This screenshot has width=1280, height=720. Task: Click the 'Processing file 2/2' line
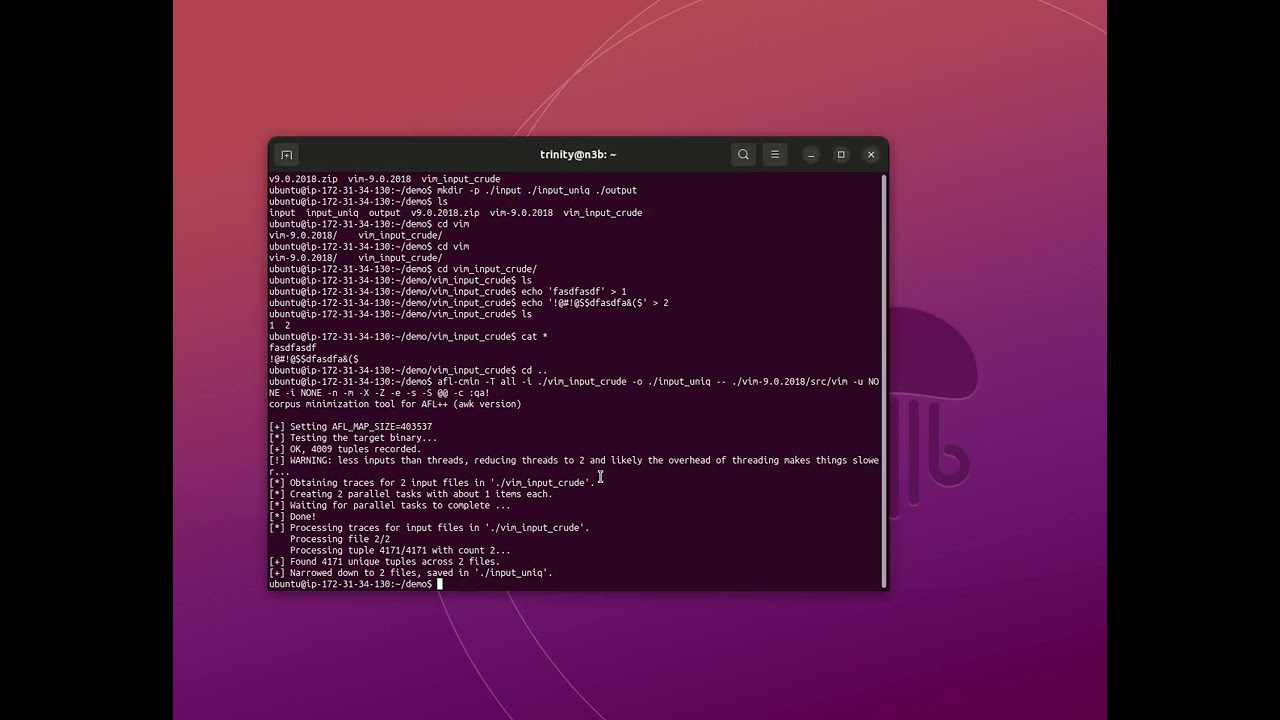tap(340, 539)
